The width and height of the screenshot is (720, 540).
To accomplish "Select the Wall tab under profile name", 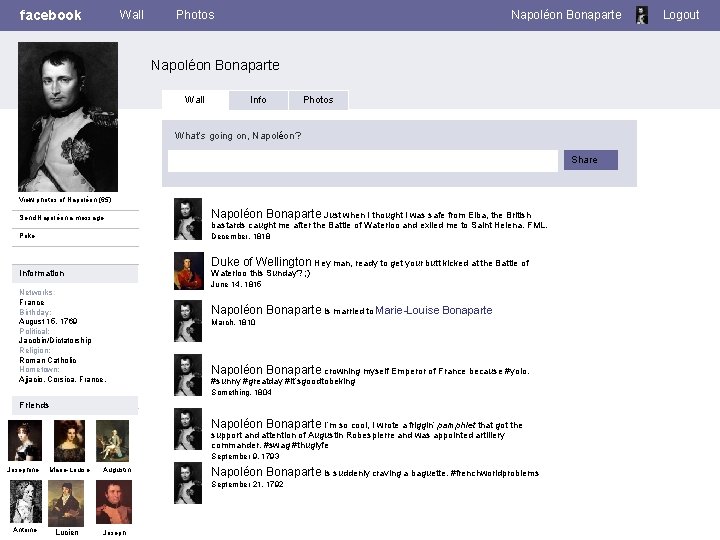I will (x=195, y=100).
